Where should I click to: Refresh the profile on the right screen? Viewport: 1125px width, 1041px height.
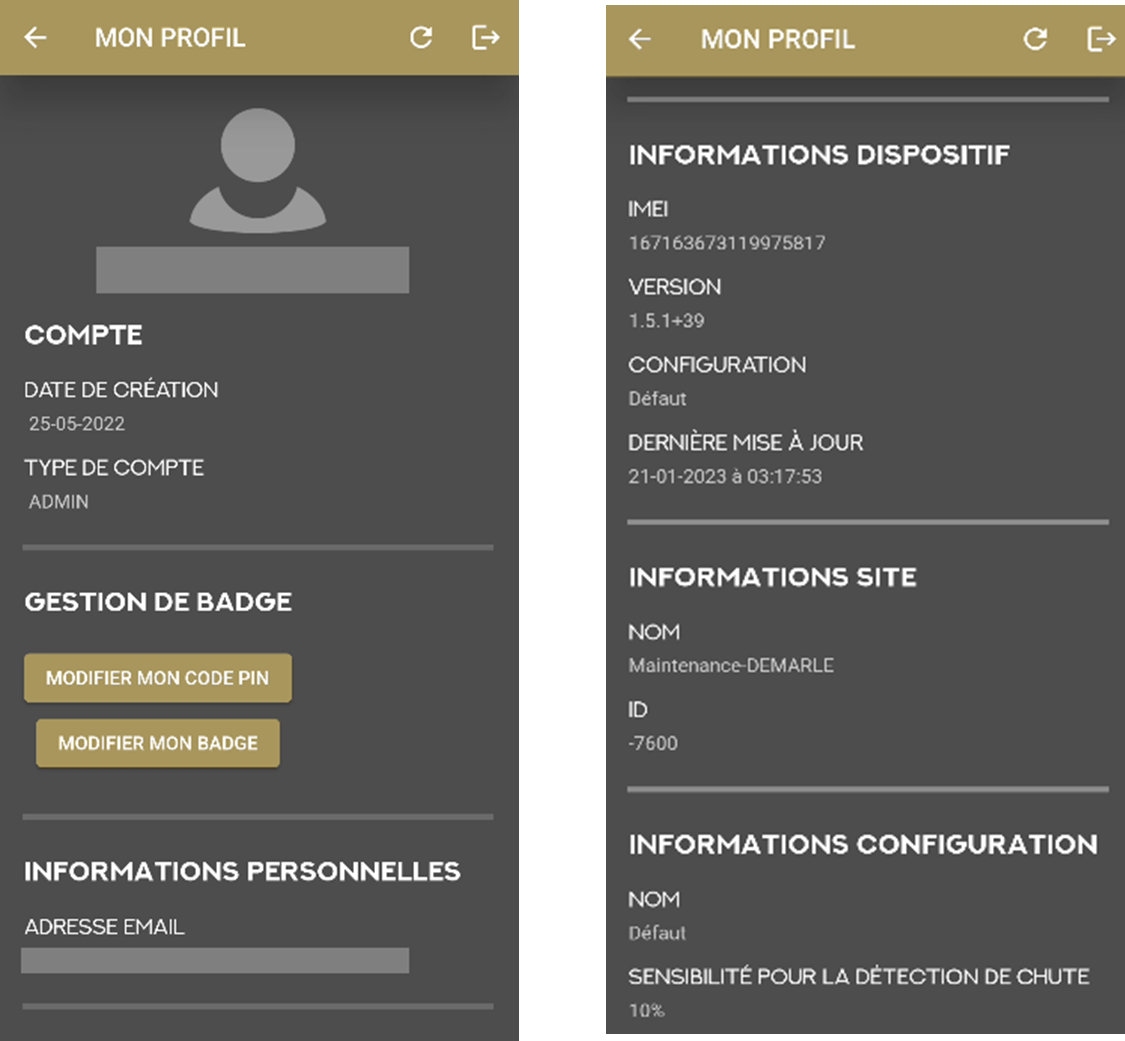tap(1035, 39)
